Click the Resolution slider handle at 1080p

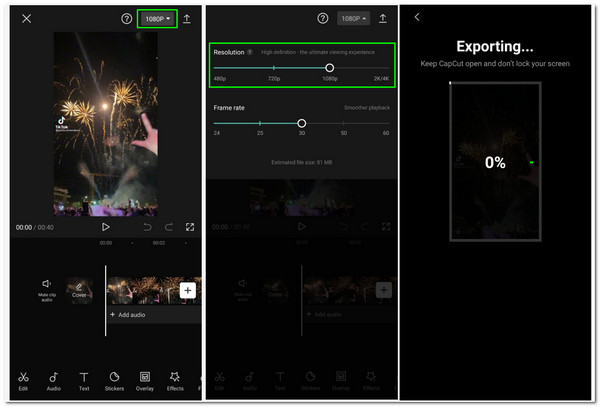[x=330, y=68]
